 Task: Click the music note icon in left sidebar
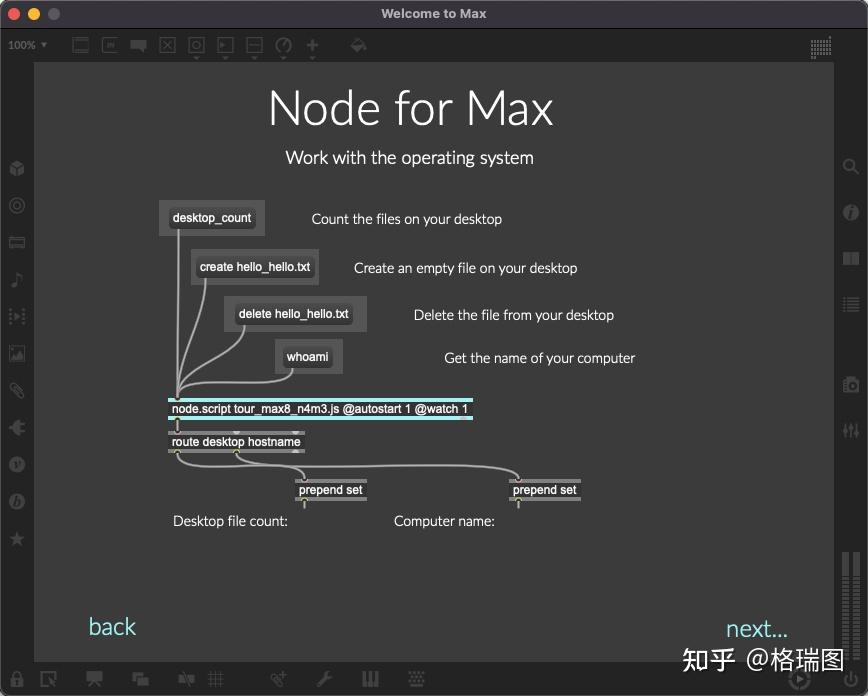pyautogui.click(x=16, y=279)
